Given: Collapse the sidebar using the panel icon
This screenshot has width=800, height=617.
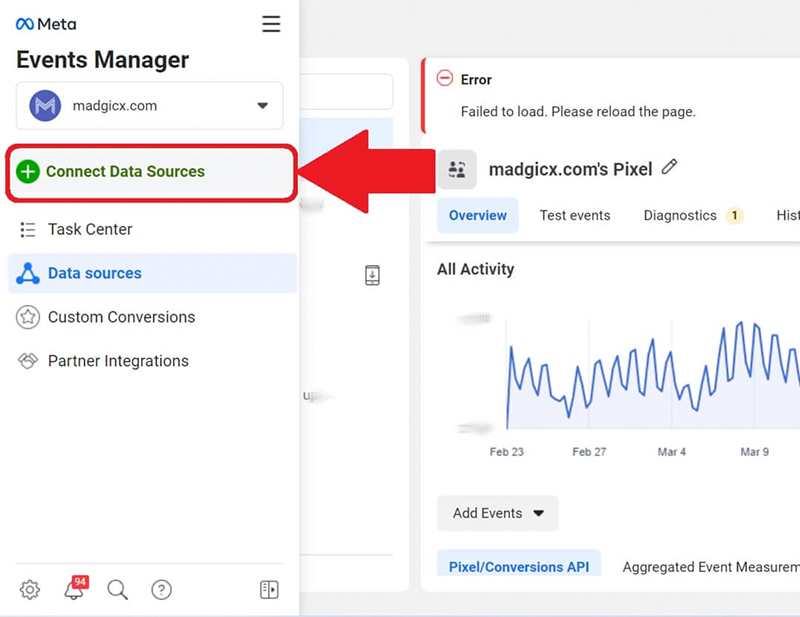Looking at the screenshot, I should (x=269, y=590).
